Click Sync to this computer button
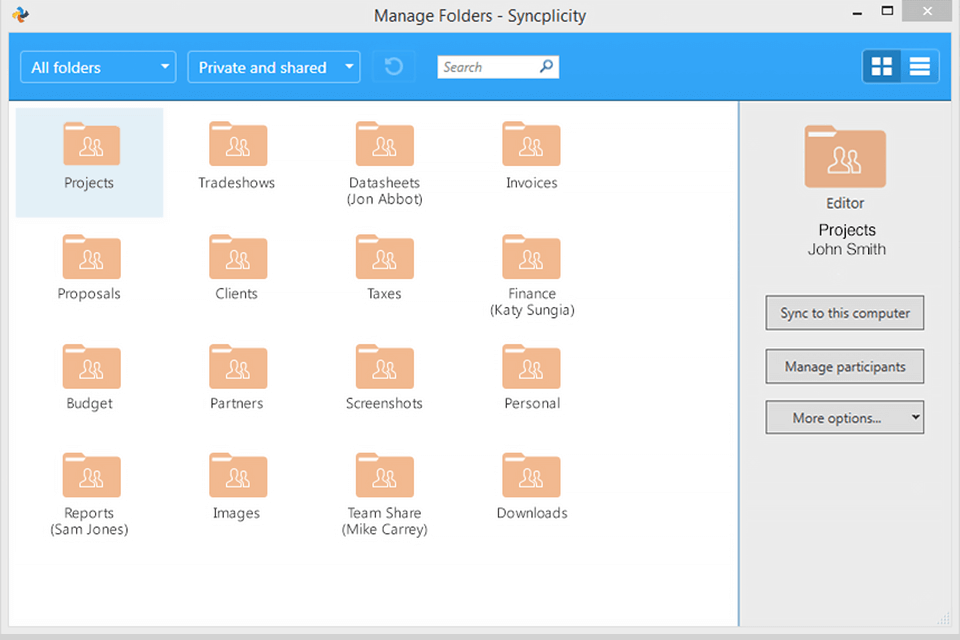Screen dimensions: 960x640 pyautogui.click(x=844, y=313)
